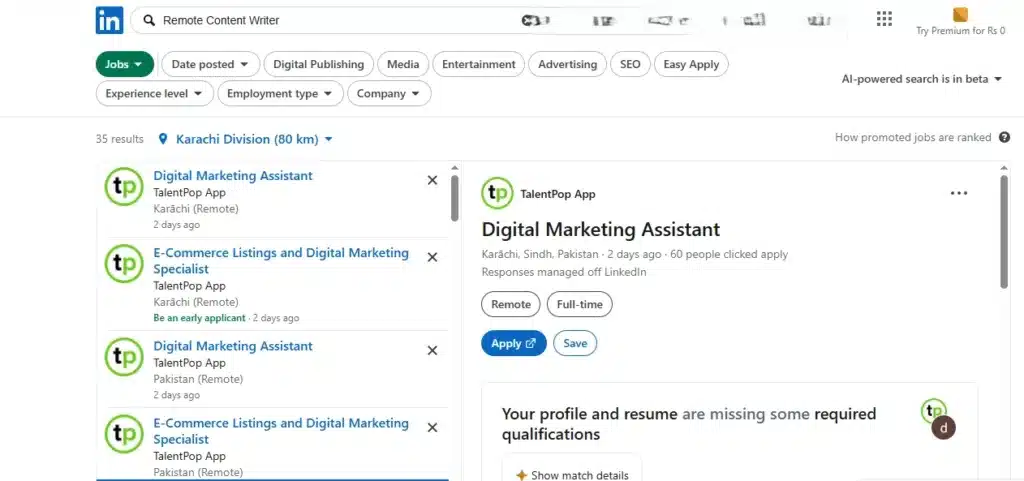Toggle the Easy Apply filter chip

(691, 64)
